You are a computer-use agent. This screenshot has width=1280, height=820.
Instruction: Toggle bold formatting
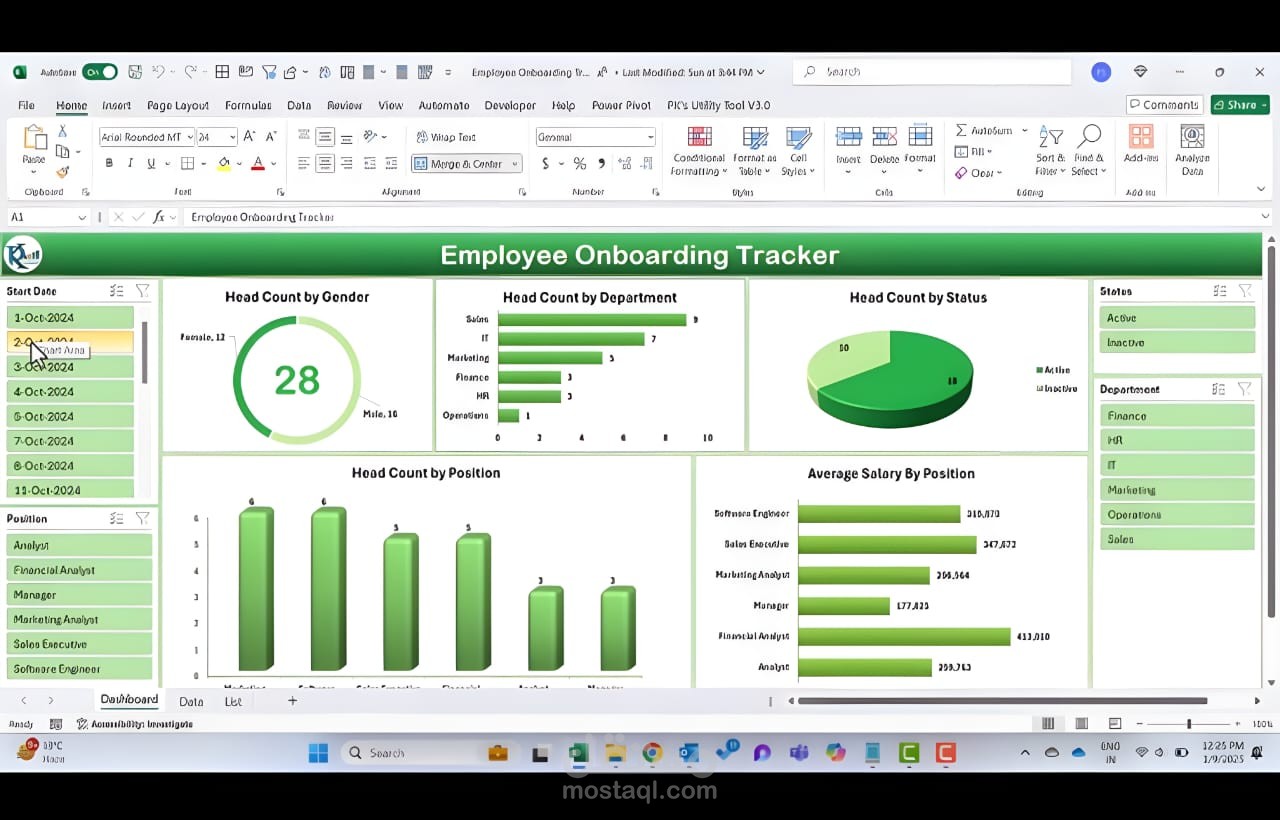(x=109, y=161)
